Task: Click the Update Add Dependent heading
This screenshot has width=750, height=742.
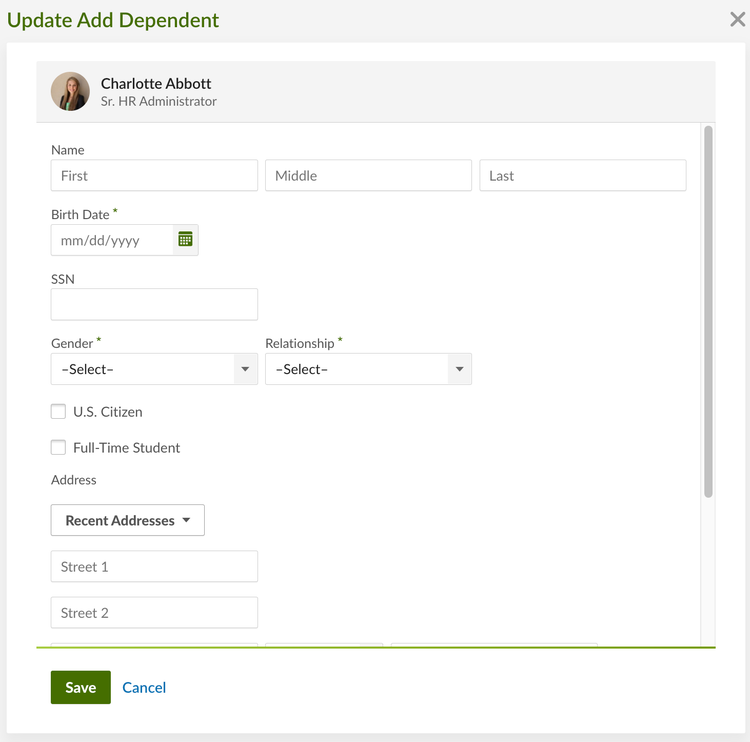Action: (x=113, y=21)
